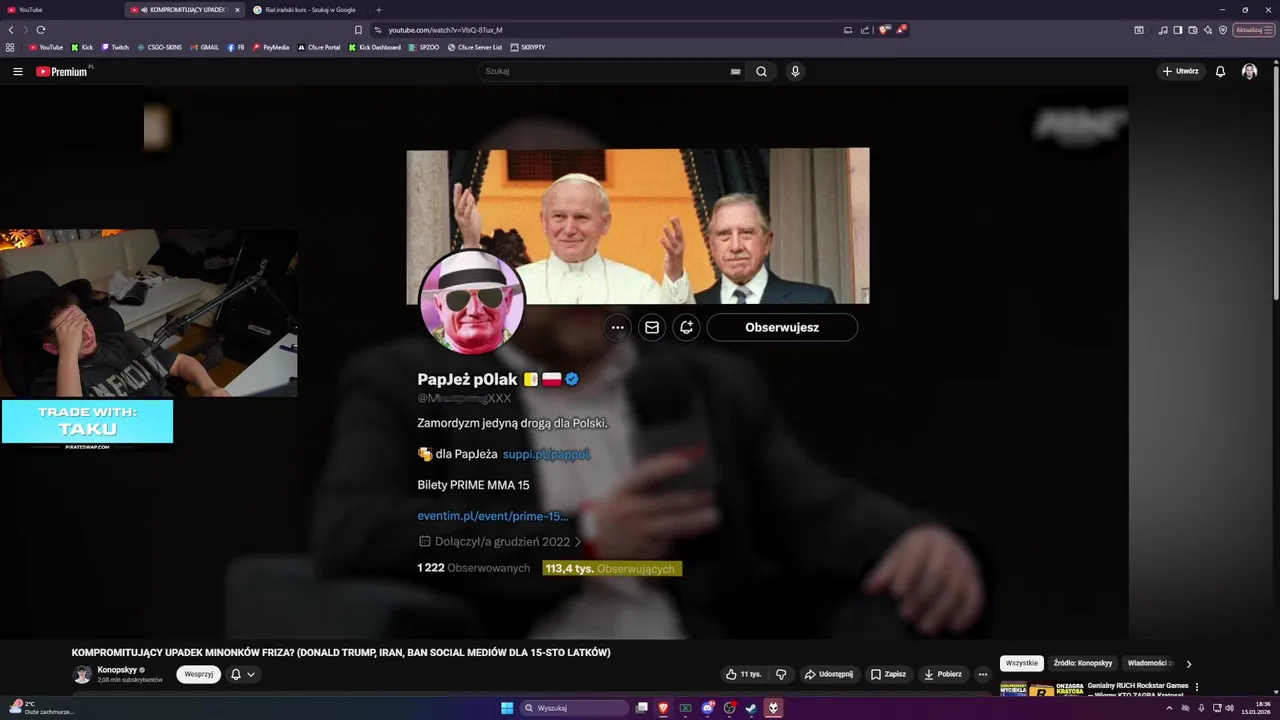The width and height of the screenshot is (1280, 720).
Task: Select the Wiadomości chip
Action: (x=1148, y=663)
